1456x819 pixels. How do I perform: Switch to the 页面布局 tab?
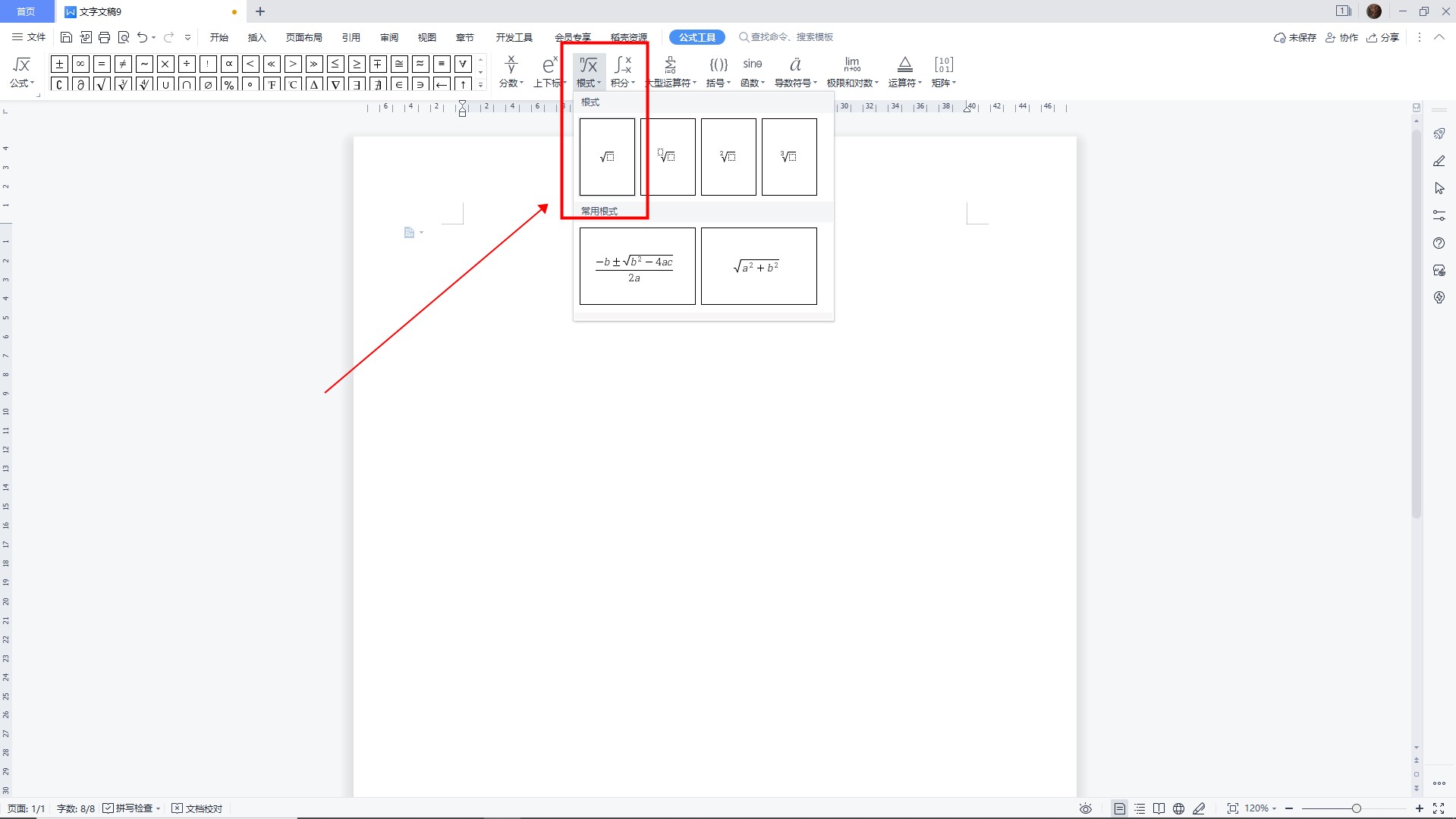[x=303, y=37]
